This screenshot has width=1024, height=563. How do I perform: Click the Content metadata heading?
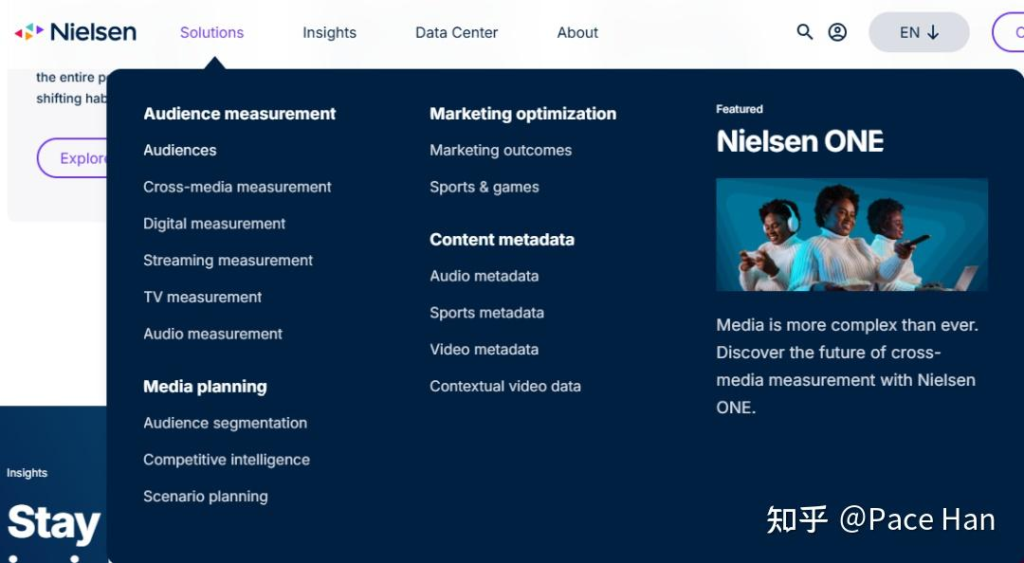click(502, 240)
